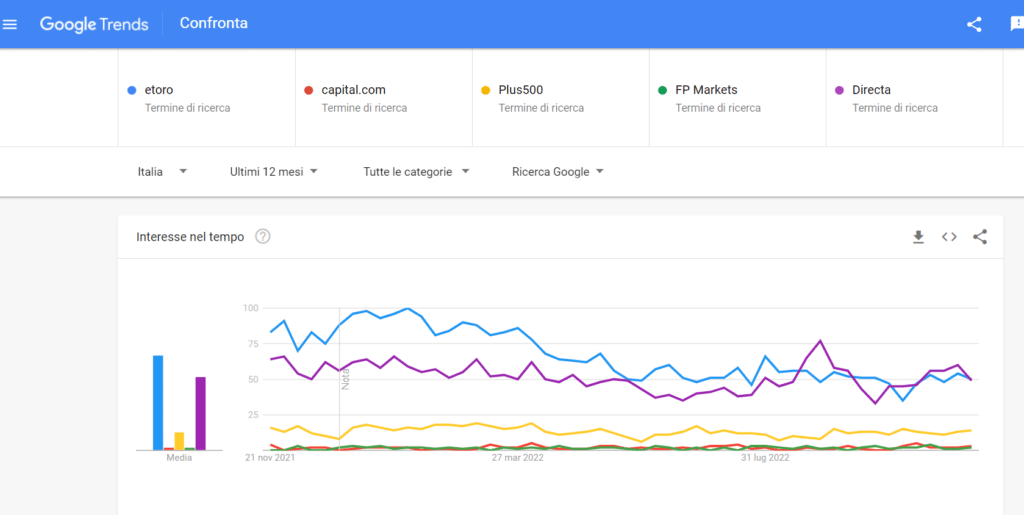This screenshot has width=1024, height=515.
Task: Click the capital.com search term box
Action: (x=384, y=98)
